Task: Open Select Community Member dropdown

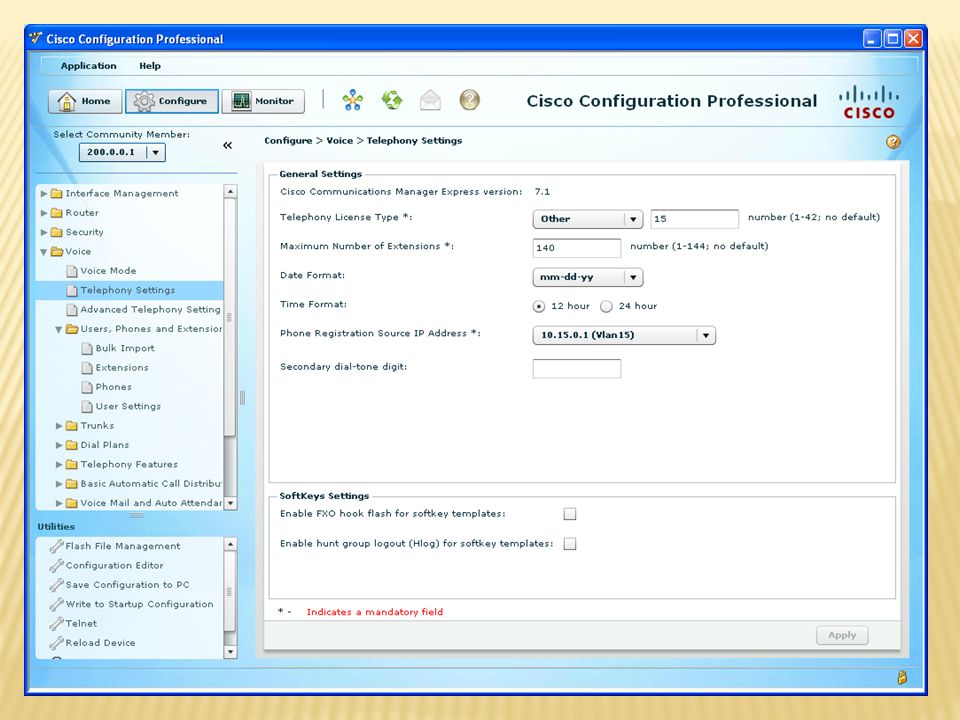Action: pyautogui.click(x=122, y=152)
